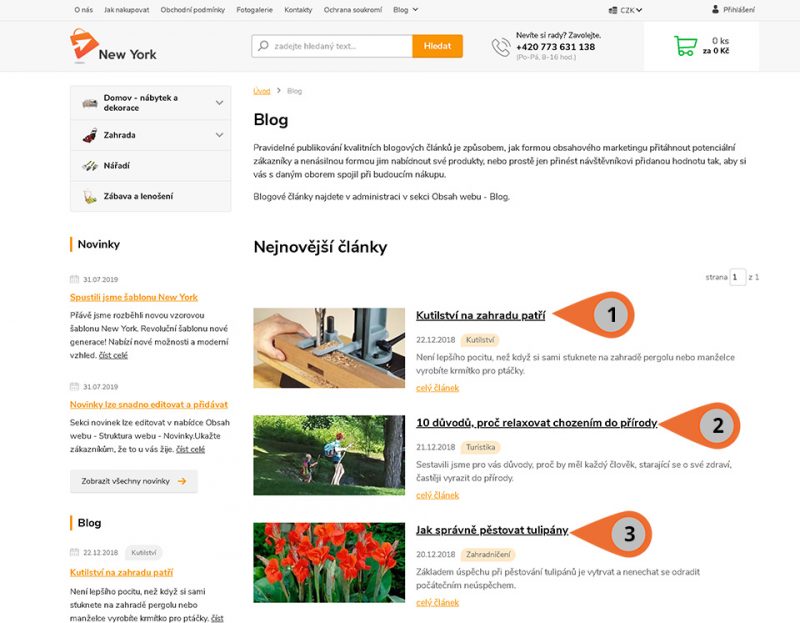Expand the Zahrada category chevron
800x623 pixels.
[219, 135]
